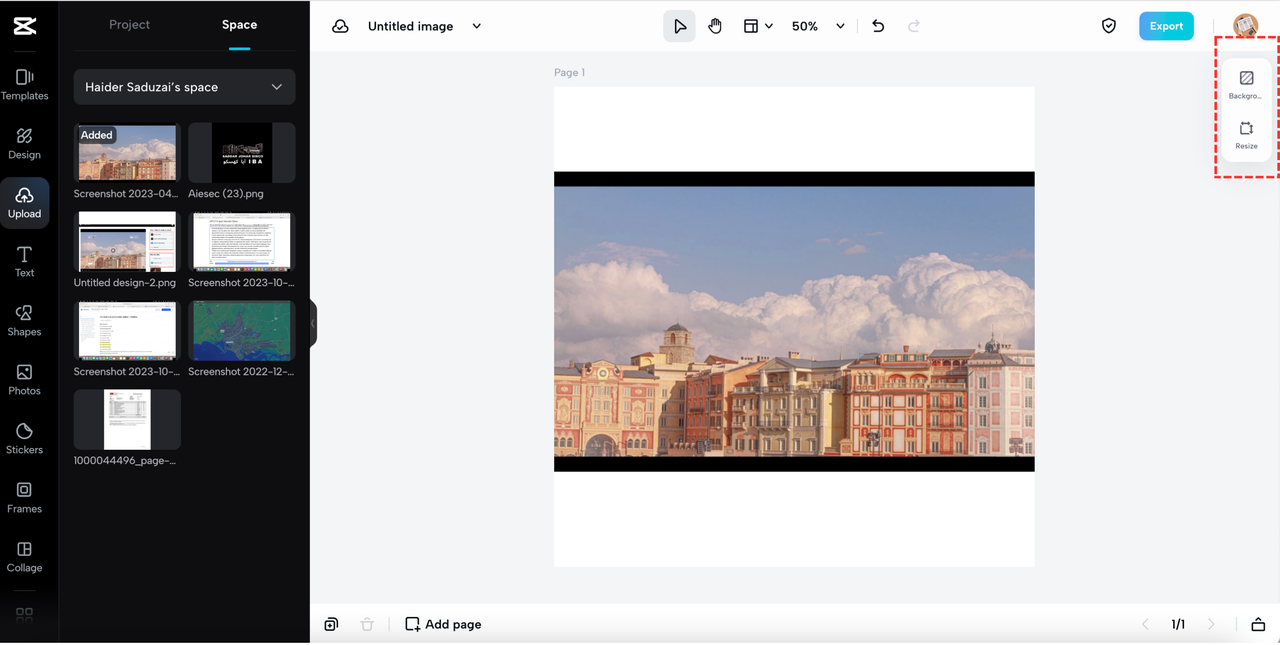This screenshot has height=645, width=1280.
Task: Open the Background settings on right panel
Action: [1246, 84]
